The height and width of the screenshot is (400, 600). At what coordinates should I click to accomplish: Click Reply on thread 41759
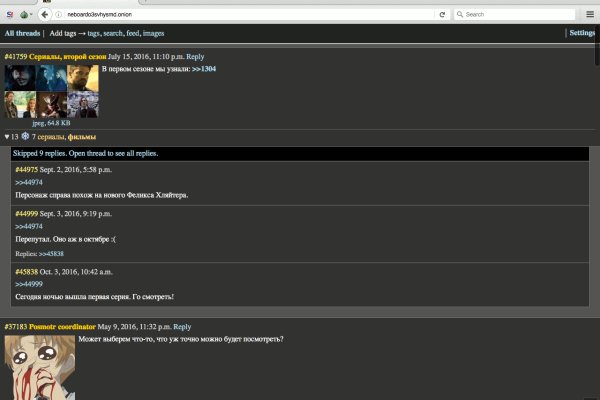click(x=194, y=57)
